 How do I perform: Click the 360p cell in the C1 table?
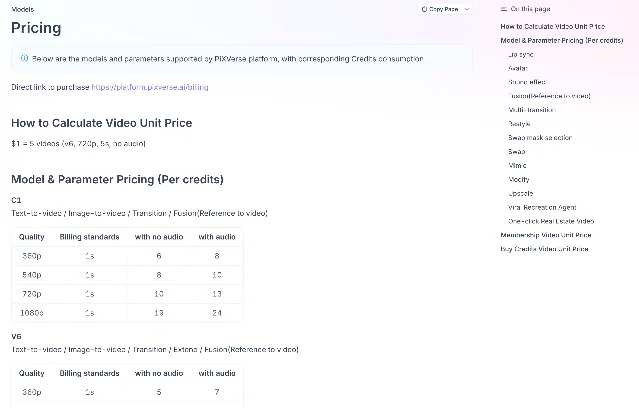(x=32, y=256)
